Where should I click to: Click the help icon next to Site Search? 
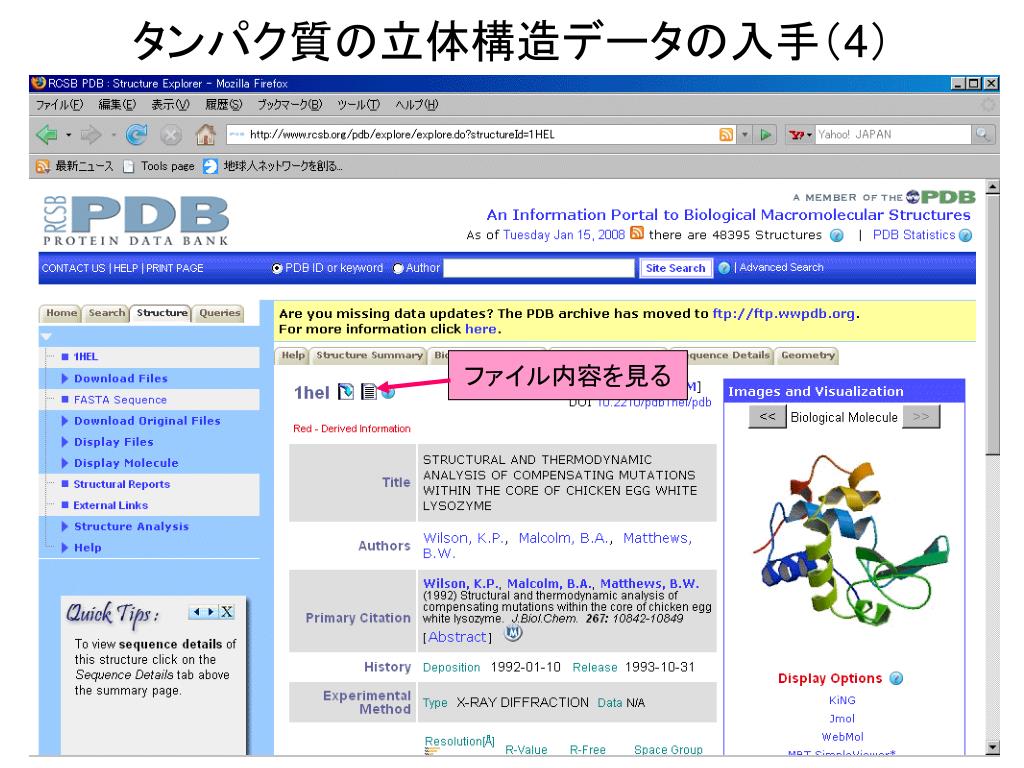click(x=724, y=268)
